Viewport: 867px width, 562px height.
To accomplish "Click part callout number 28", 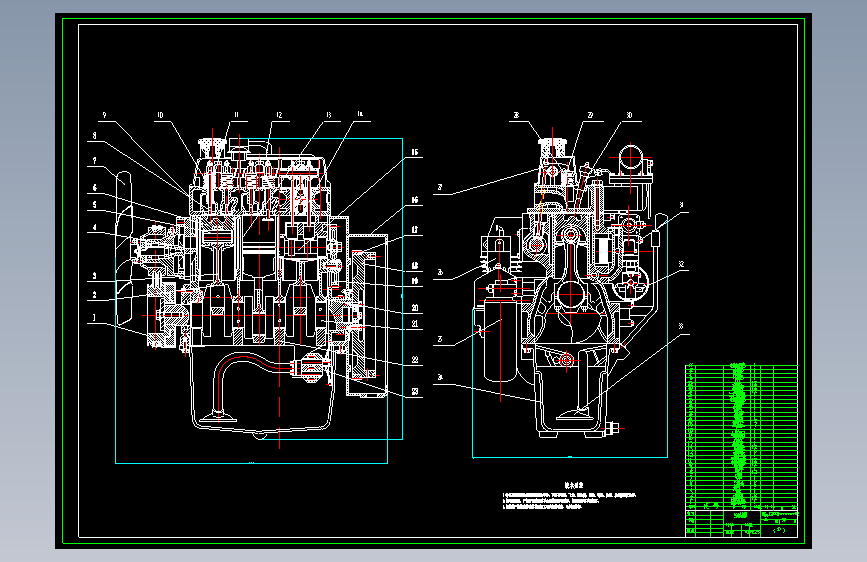I will coord(516,116).
